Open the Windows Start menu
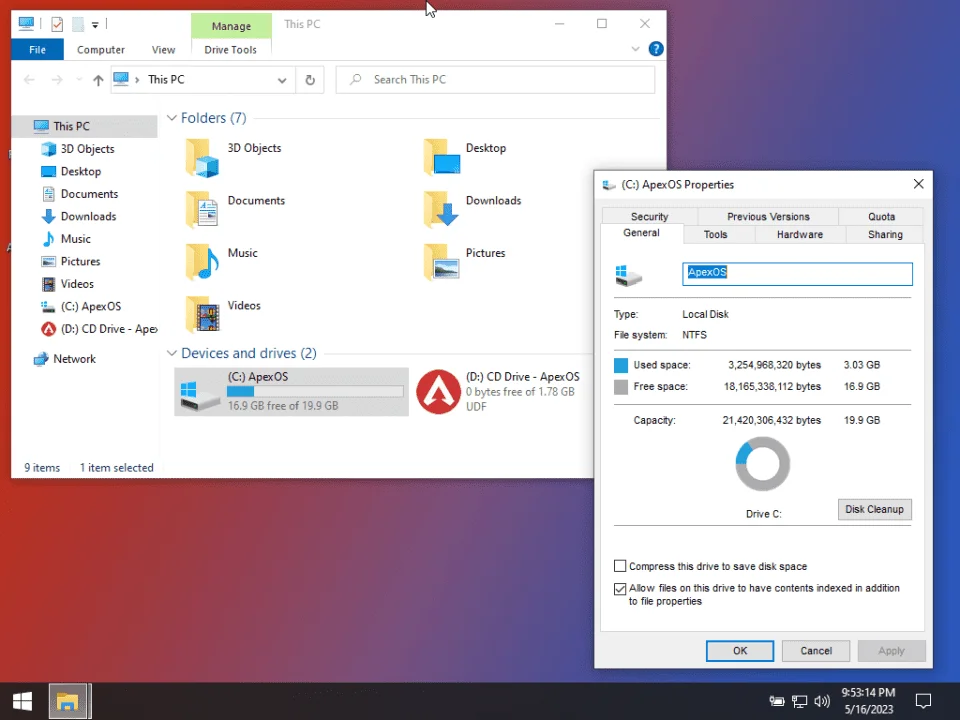The height and width of the screenshot is (720, 960). [23, 702]
